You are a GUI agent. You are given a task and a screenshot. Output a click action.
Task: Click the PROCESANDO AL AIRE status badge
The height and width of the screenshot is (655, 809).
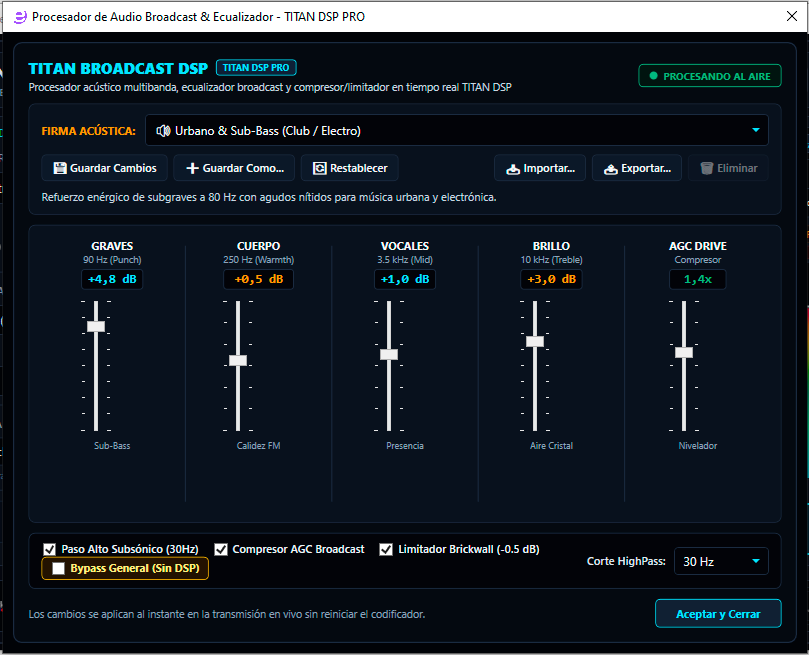coord(710,76)
